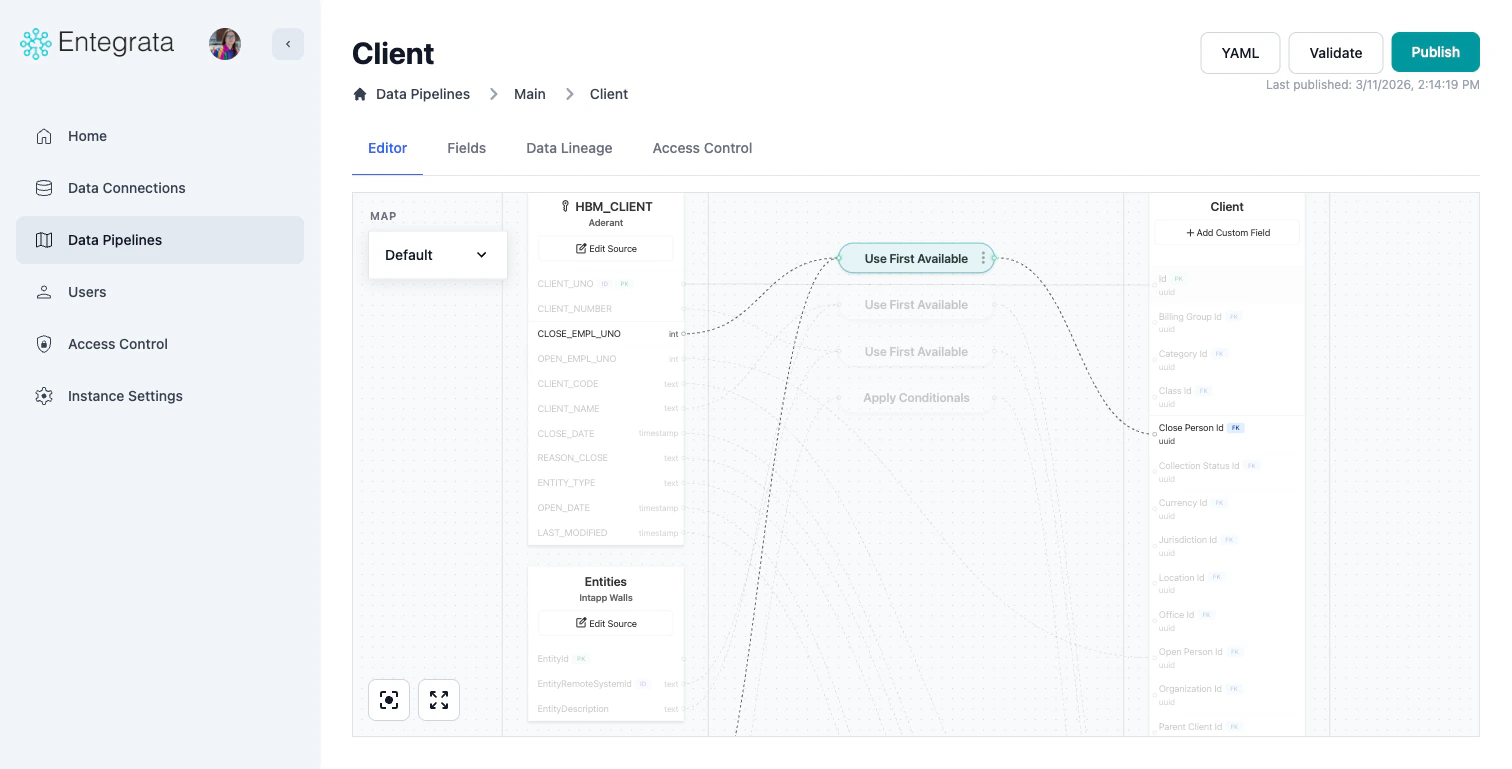
Task: Open the highlighted node's three-dot menu
Action: [x=983, y=258]
